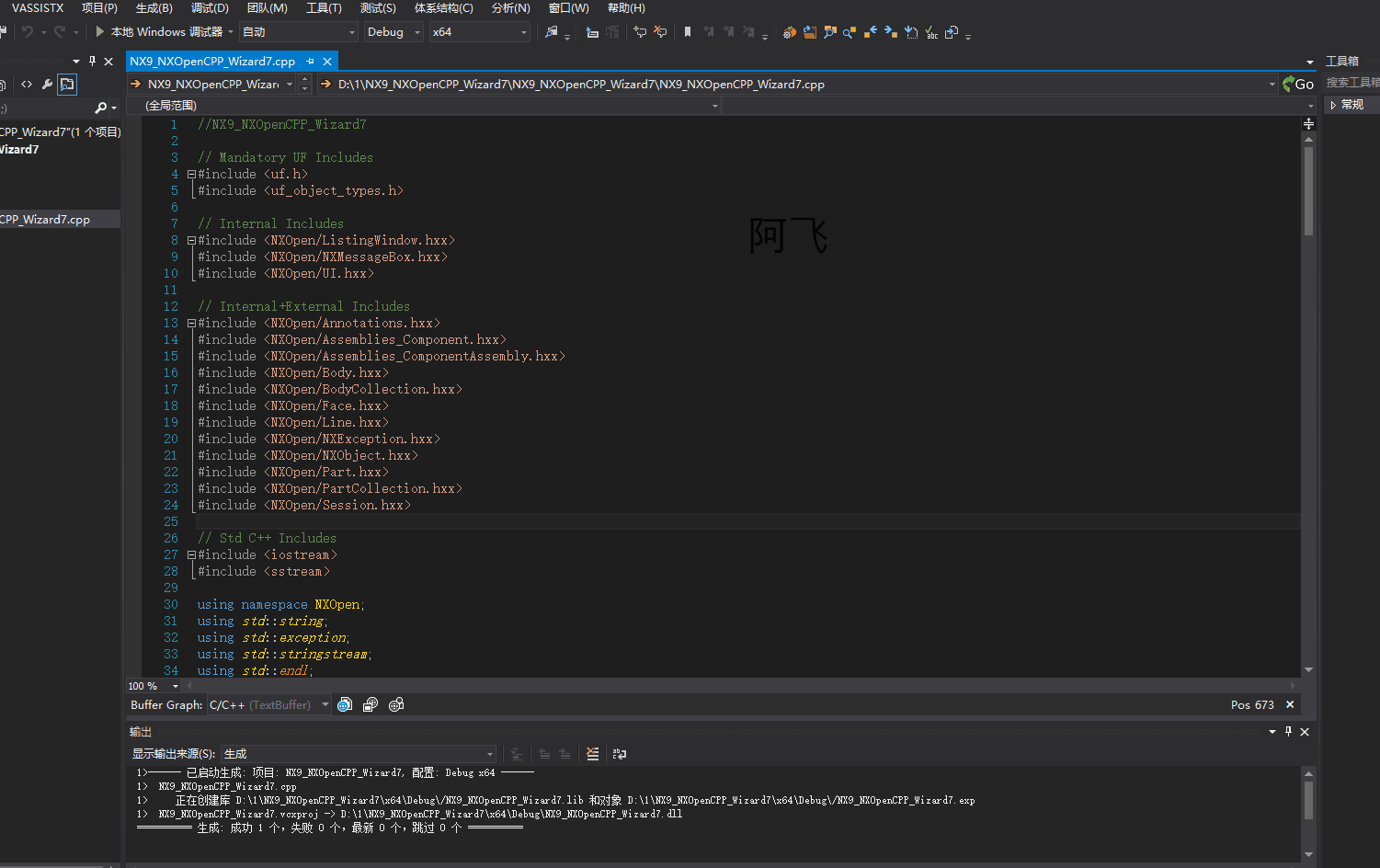
Task: Pin the NX9_NXOpenCPP_Wizard7.cpp tab
Action: click(x=311, y=62)
